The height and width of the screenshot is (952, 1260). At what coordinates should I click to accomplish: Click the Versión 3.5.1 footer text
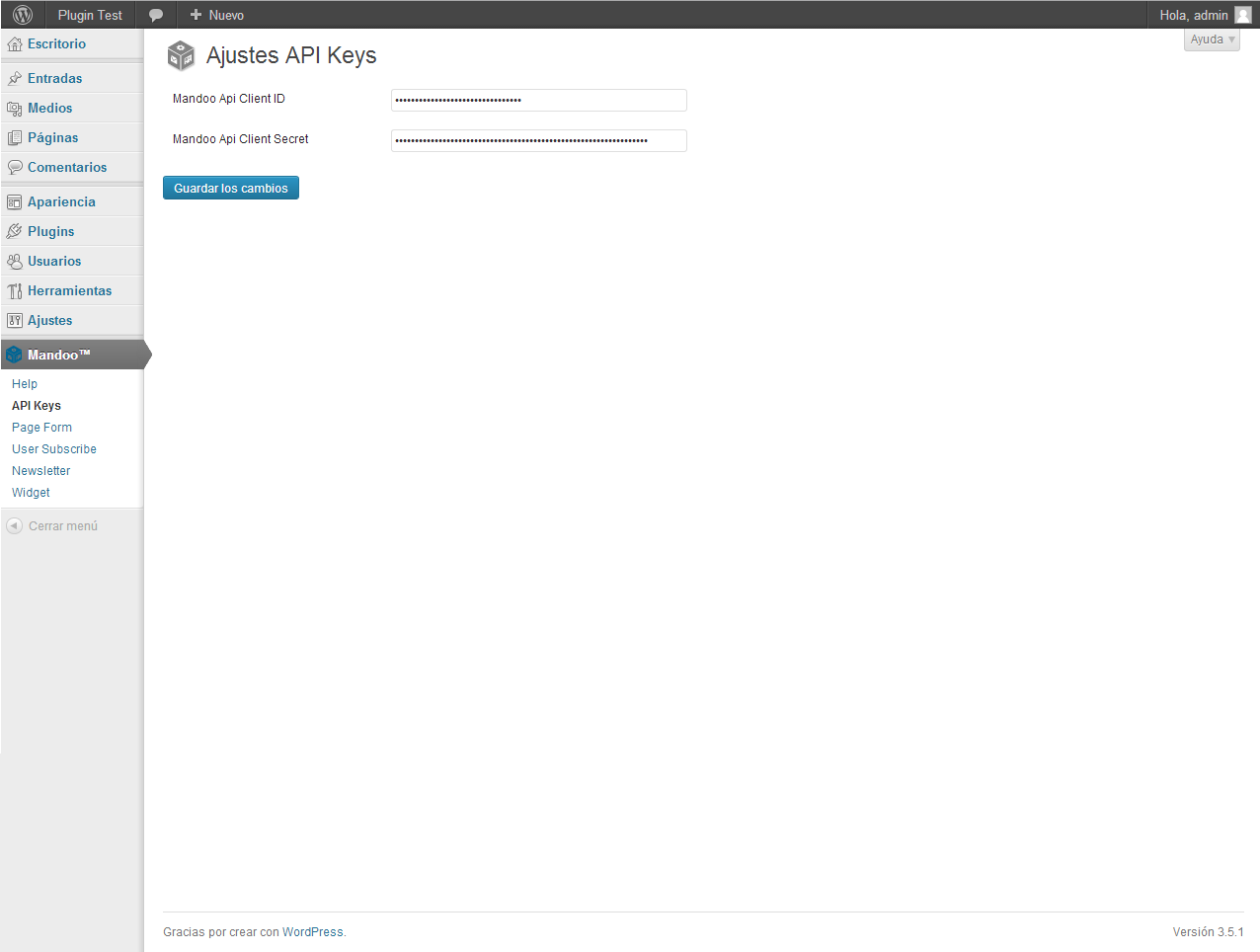click(x=1209, y=932)
